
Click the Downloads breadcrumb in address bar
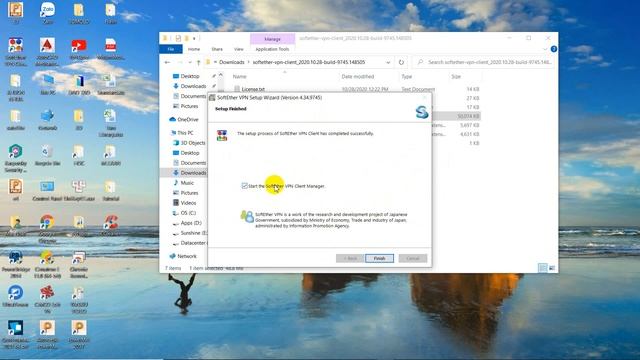point(231,62)
